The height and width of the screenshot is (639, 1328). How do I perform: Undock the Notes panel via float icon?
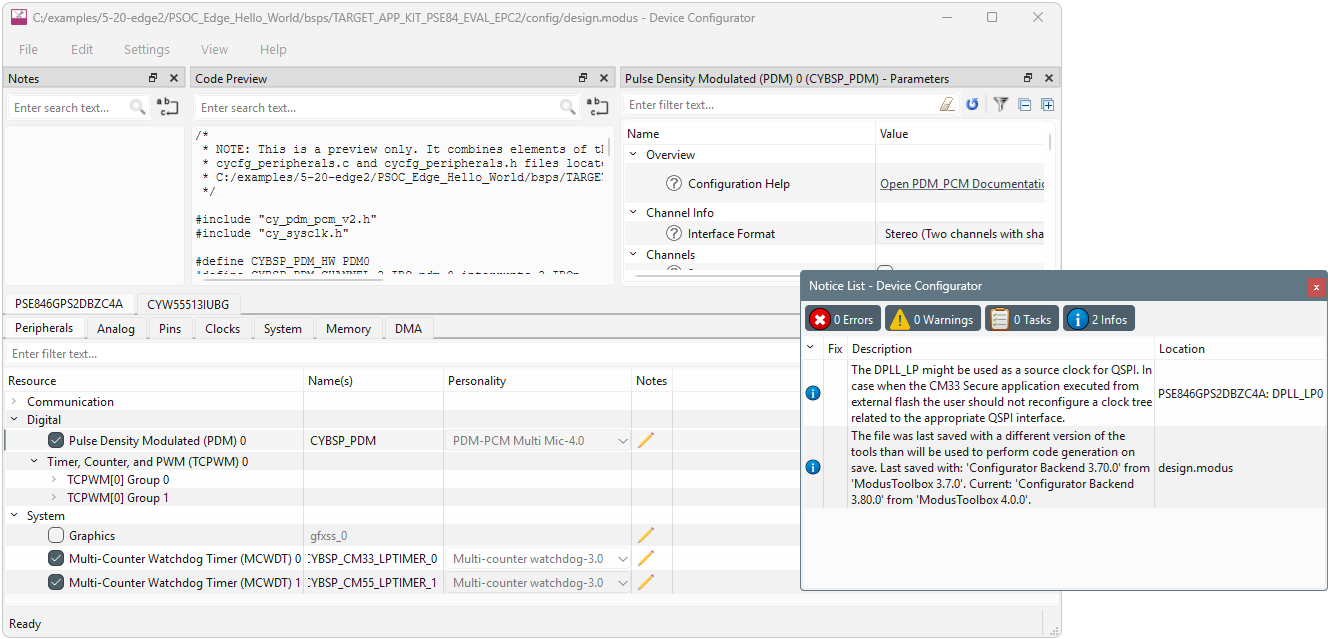click(x=153, y=78)
